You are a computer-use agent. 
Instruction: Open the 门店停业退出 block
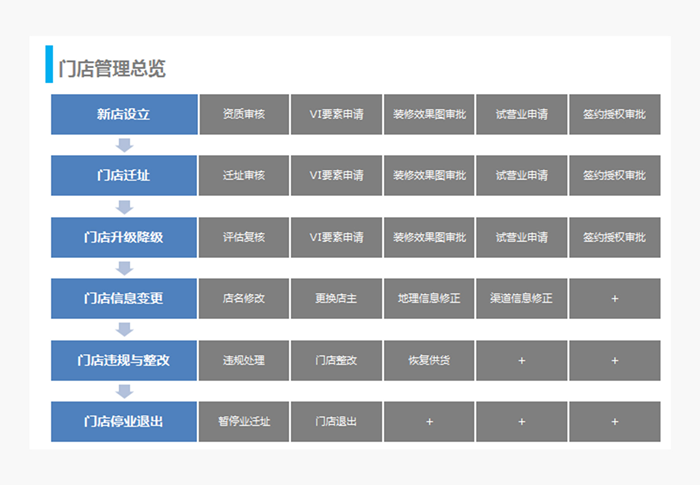(x=124, y=422)
